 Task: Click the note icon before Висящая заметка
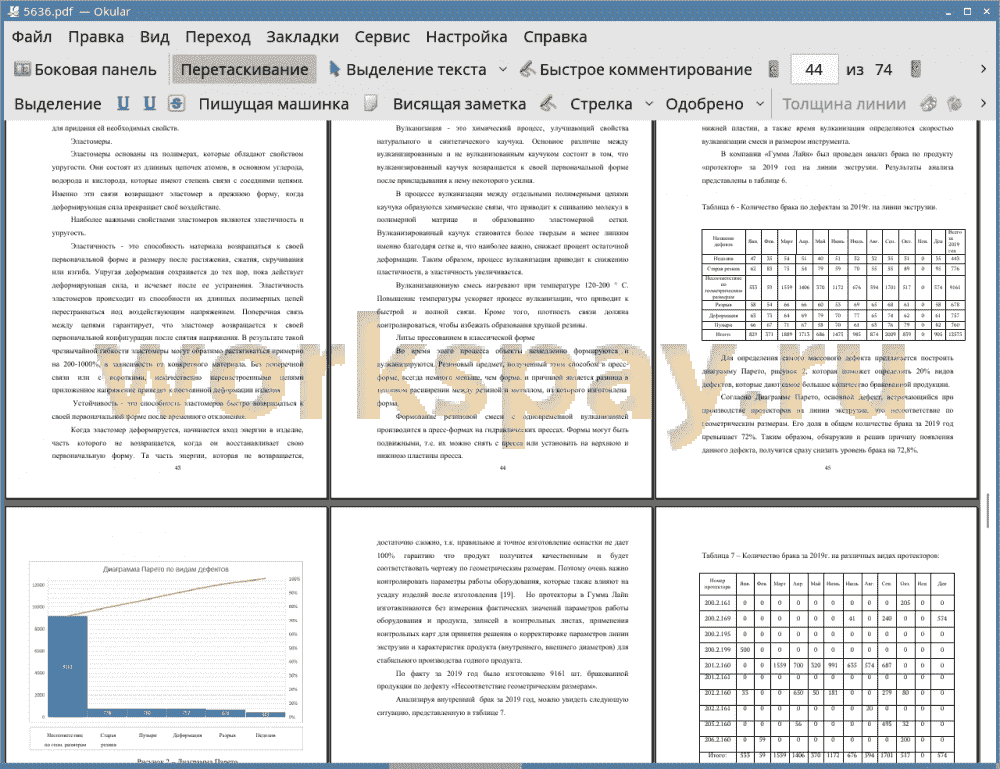coord(371,103)
